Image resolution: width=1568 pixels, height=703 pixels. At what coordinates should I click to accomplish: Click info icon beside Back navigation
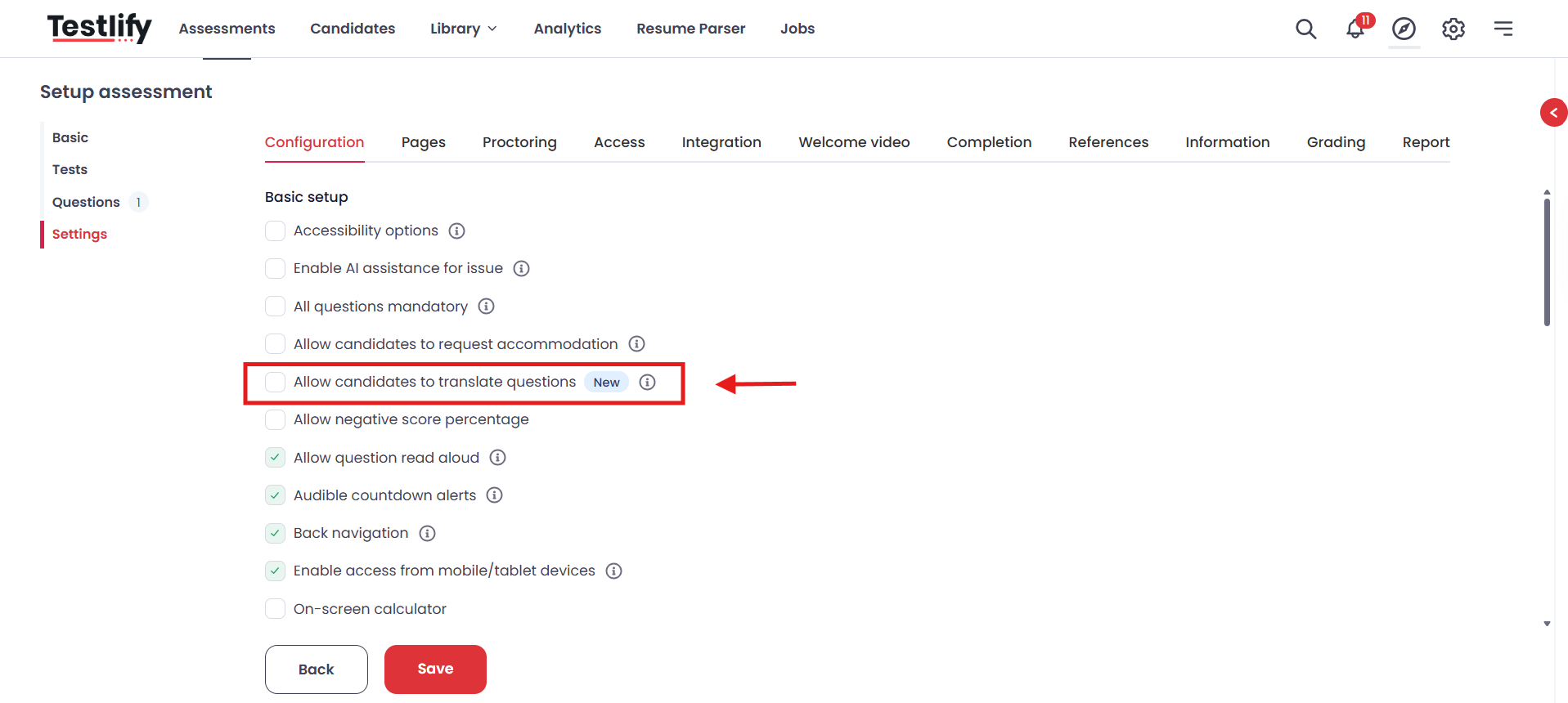tap(427, 534)
